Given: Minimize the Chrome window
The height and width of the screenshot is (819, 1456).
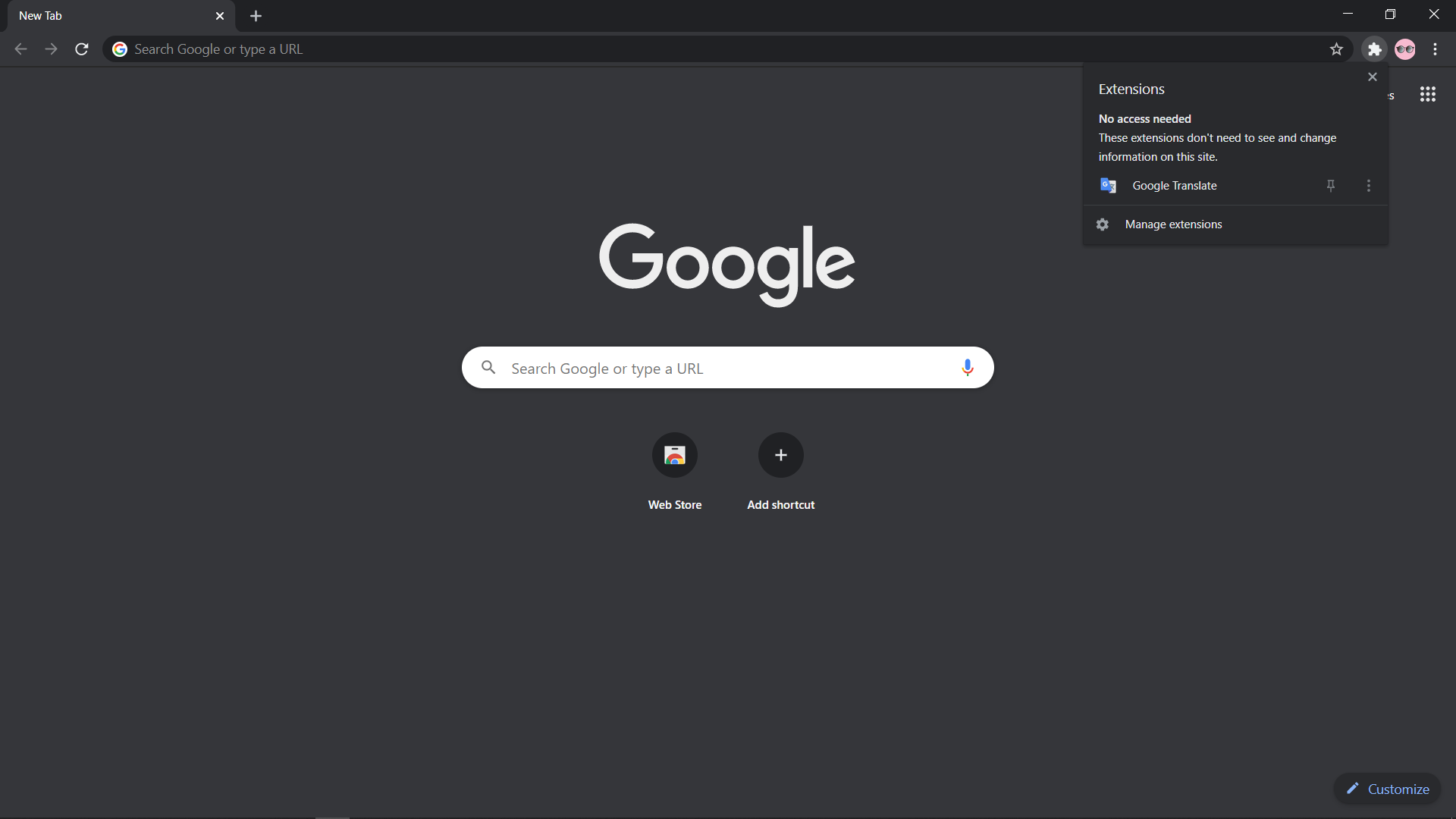Looking at the screenshot, I should (1348, 14).
